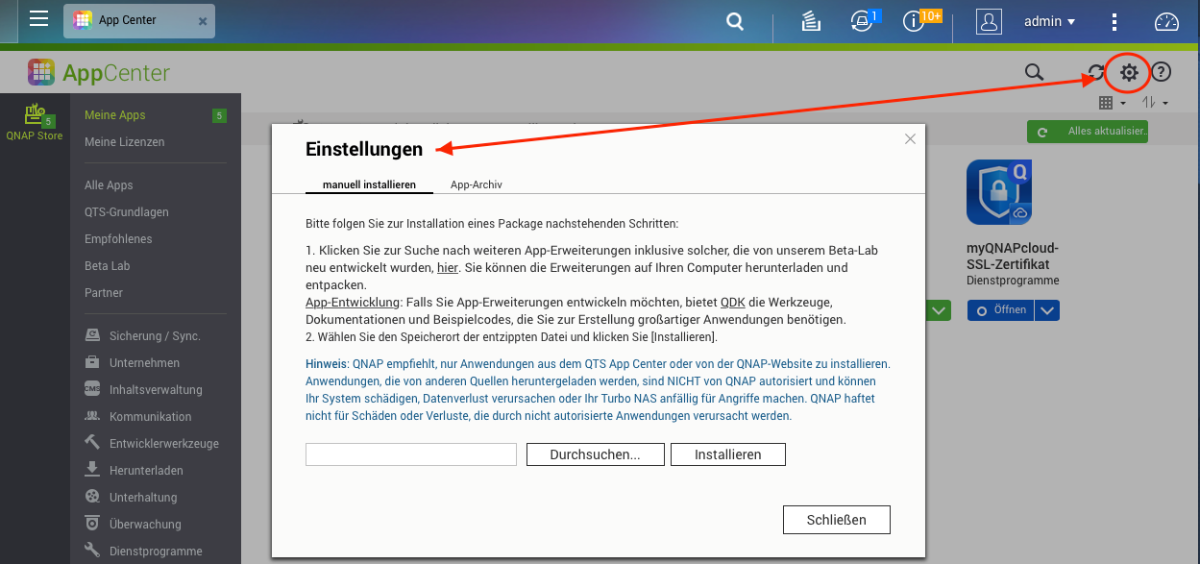Screen dimensions: 1200x564
Task: Click the top bar search magnifier
Action: [735, 21]
